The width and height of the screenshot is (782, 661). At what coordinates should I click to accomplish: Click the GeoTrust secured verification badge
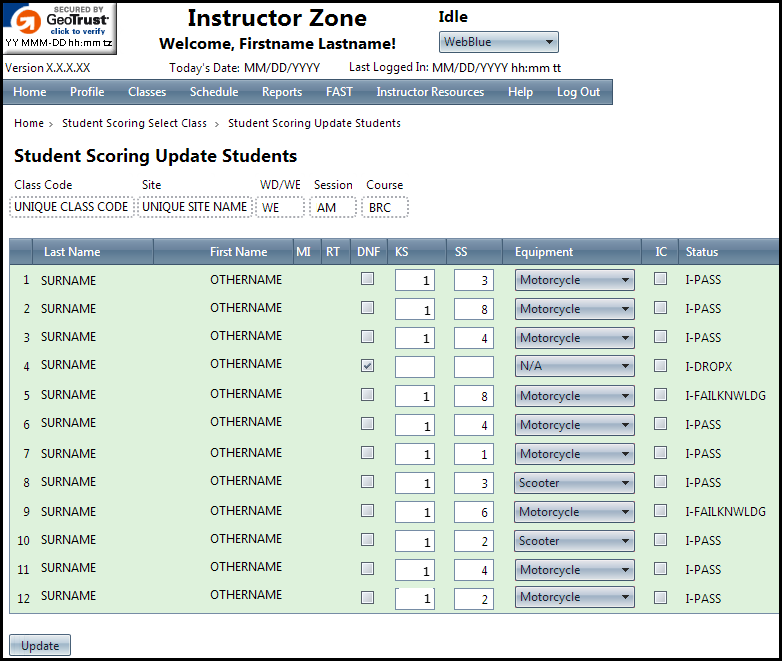coord(59,28)
